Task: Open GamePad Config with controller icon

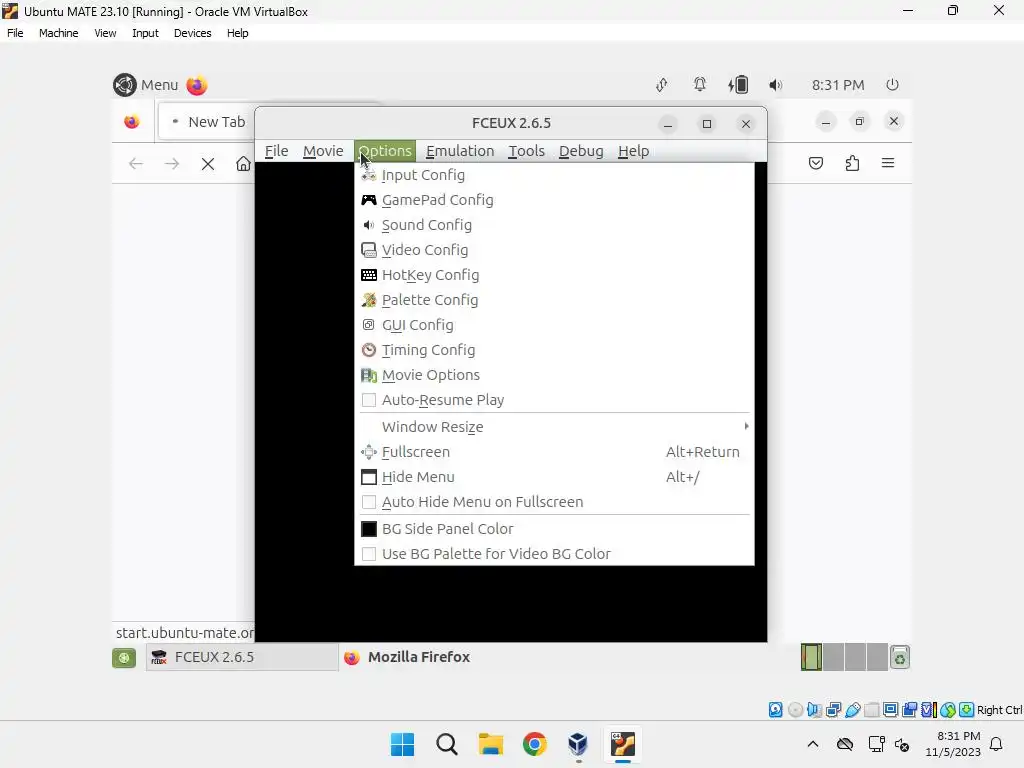Action: (x=554, y=200)
